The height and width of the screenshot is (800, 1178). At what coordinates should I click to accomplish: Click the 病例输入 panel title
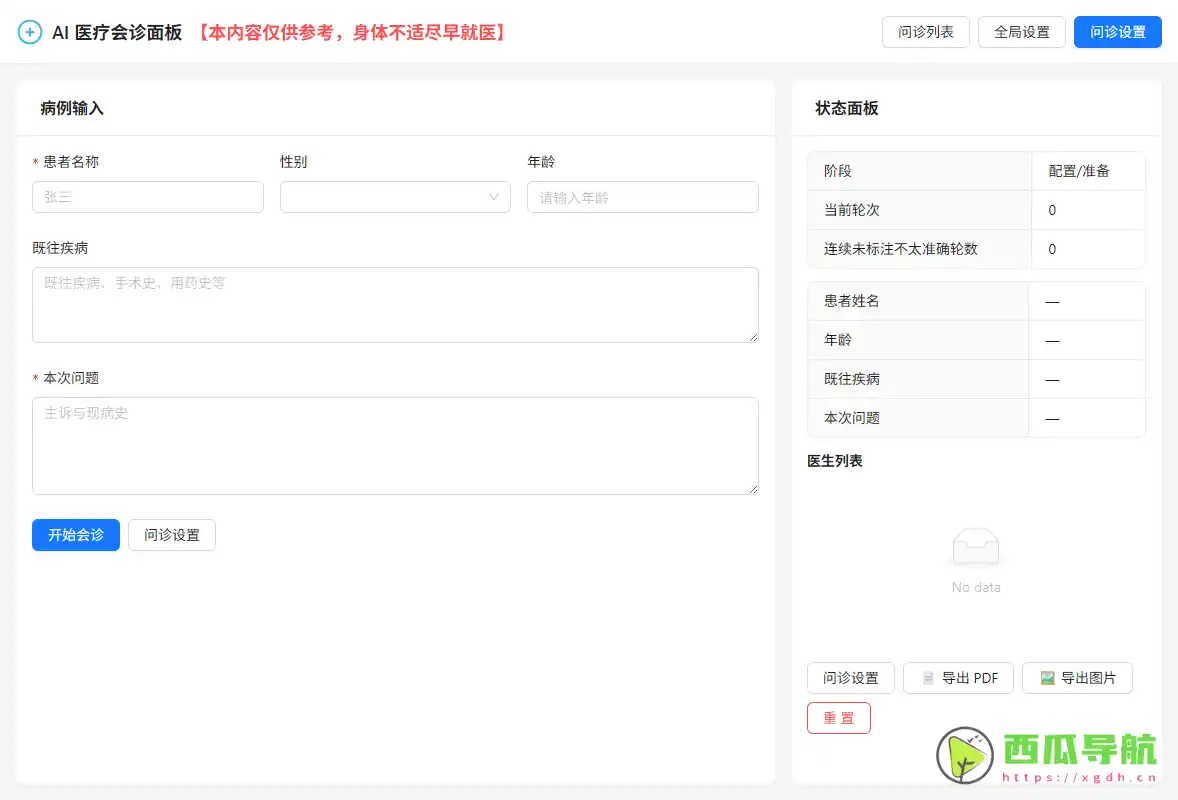[x=72, y=108]
